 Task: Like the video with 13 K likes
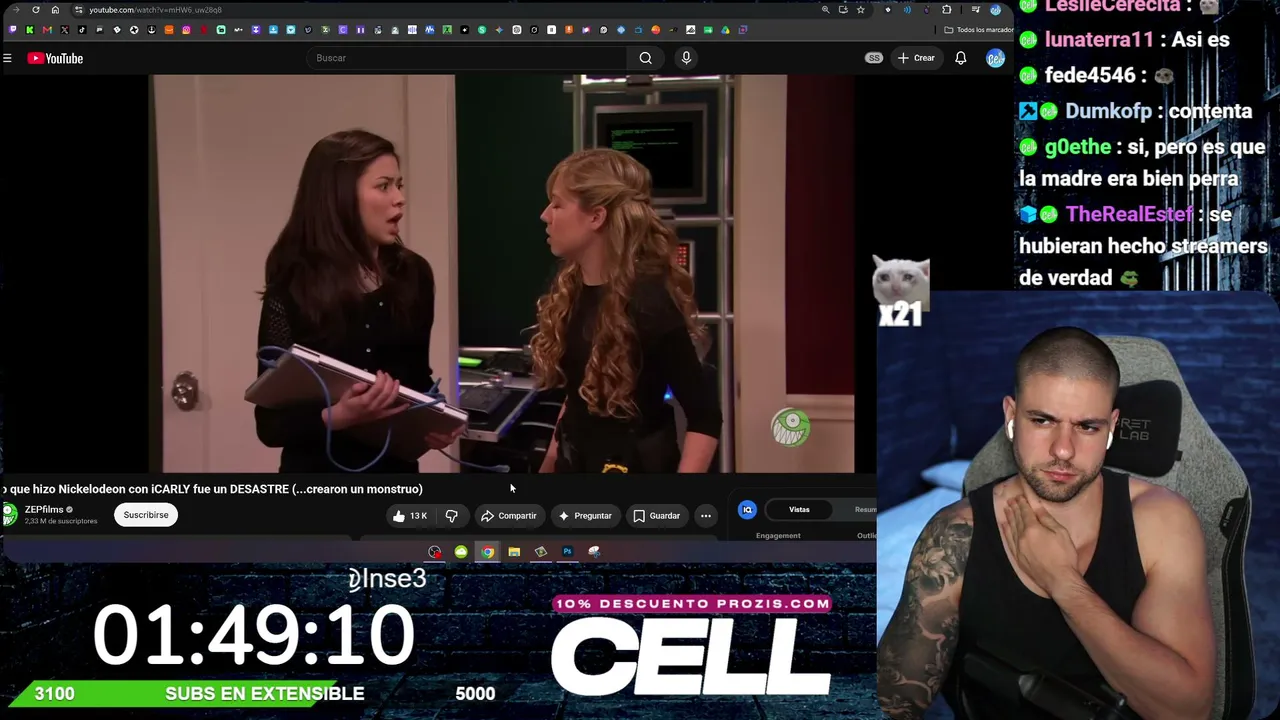click(x=410, y=516)
